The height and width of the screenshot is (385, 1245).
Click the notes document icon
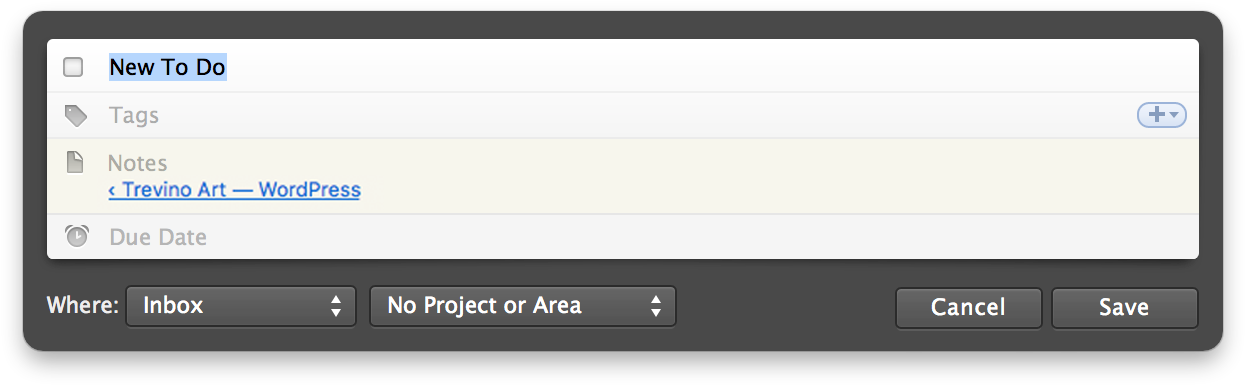coord(75,162)
